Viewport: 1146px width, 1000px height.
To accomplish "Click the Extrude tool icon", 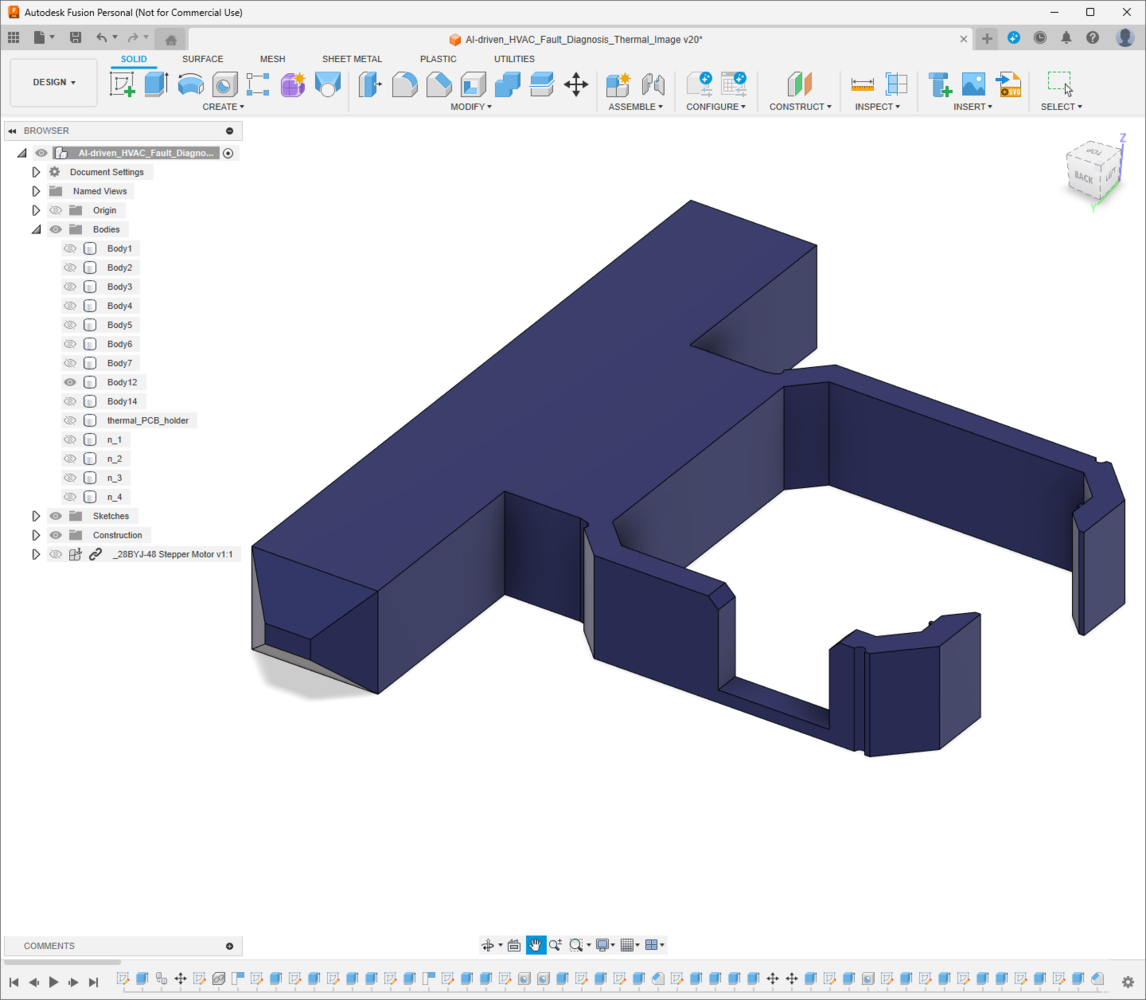I will coord(156,85).
